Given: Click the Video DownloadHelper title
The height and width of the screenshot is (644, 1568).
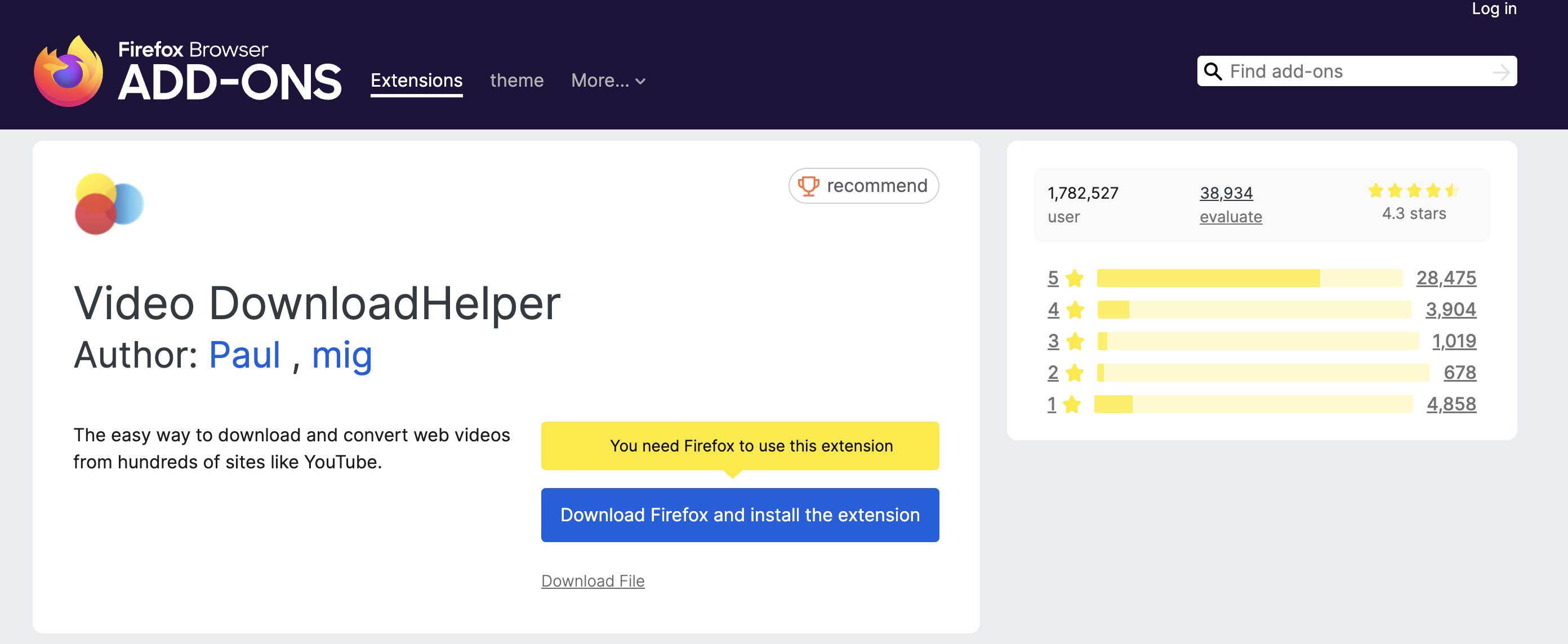Looking at the screenshot, I should [x=317, y=303].
